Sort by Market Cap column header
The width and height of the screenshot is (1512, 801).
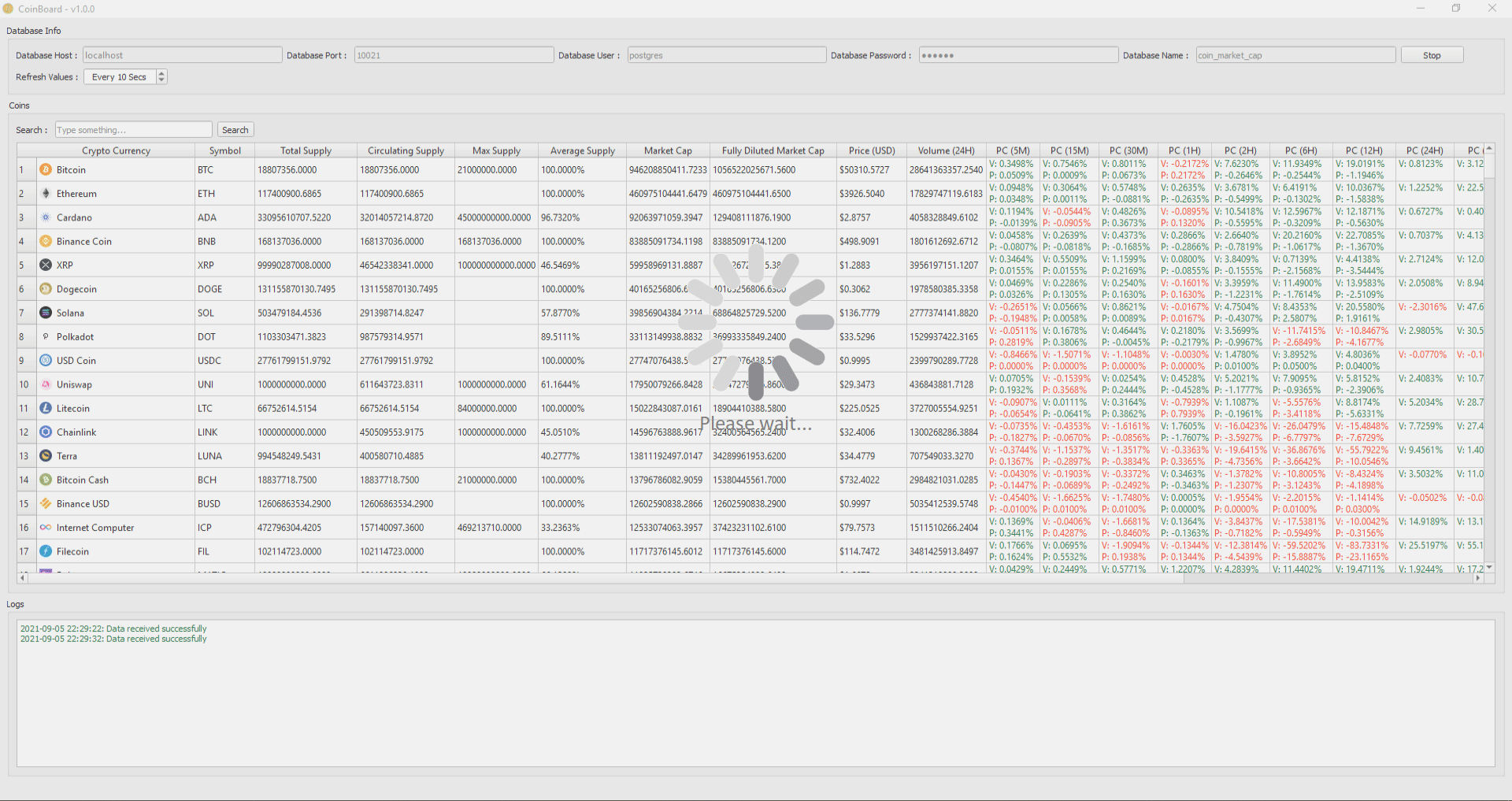[668, 150]
